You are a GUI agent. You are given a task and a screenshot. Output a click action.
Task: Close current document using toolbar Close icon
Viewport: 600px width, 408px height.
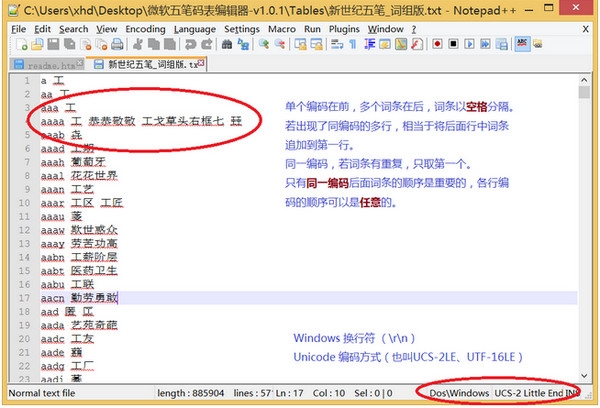click(x=86, y=44)
